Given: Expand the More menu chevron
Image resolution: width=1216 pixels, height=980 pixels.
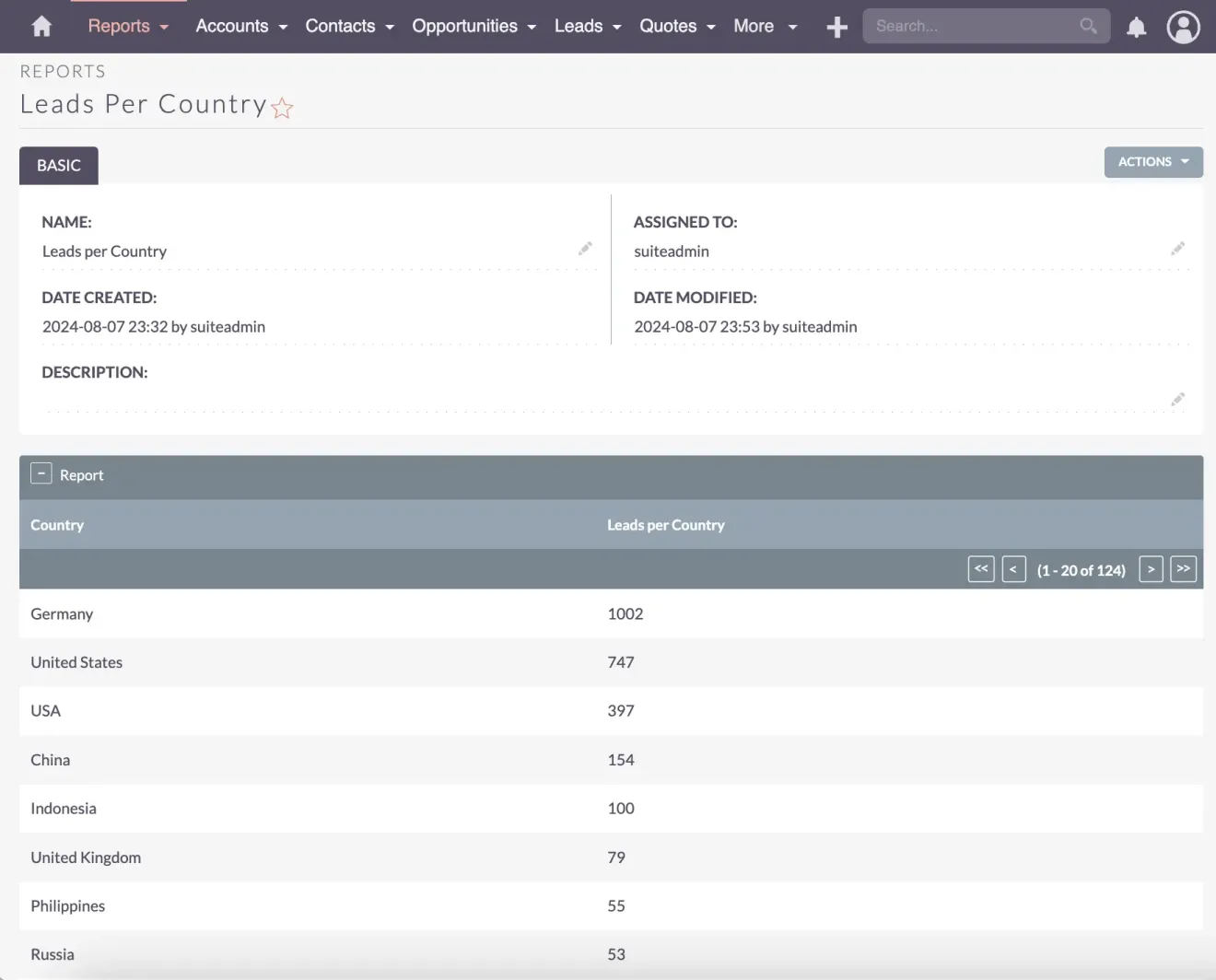Looking at the screenshot, I should (x=791, y=27).
